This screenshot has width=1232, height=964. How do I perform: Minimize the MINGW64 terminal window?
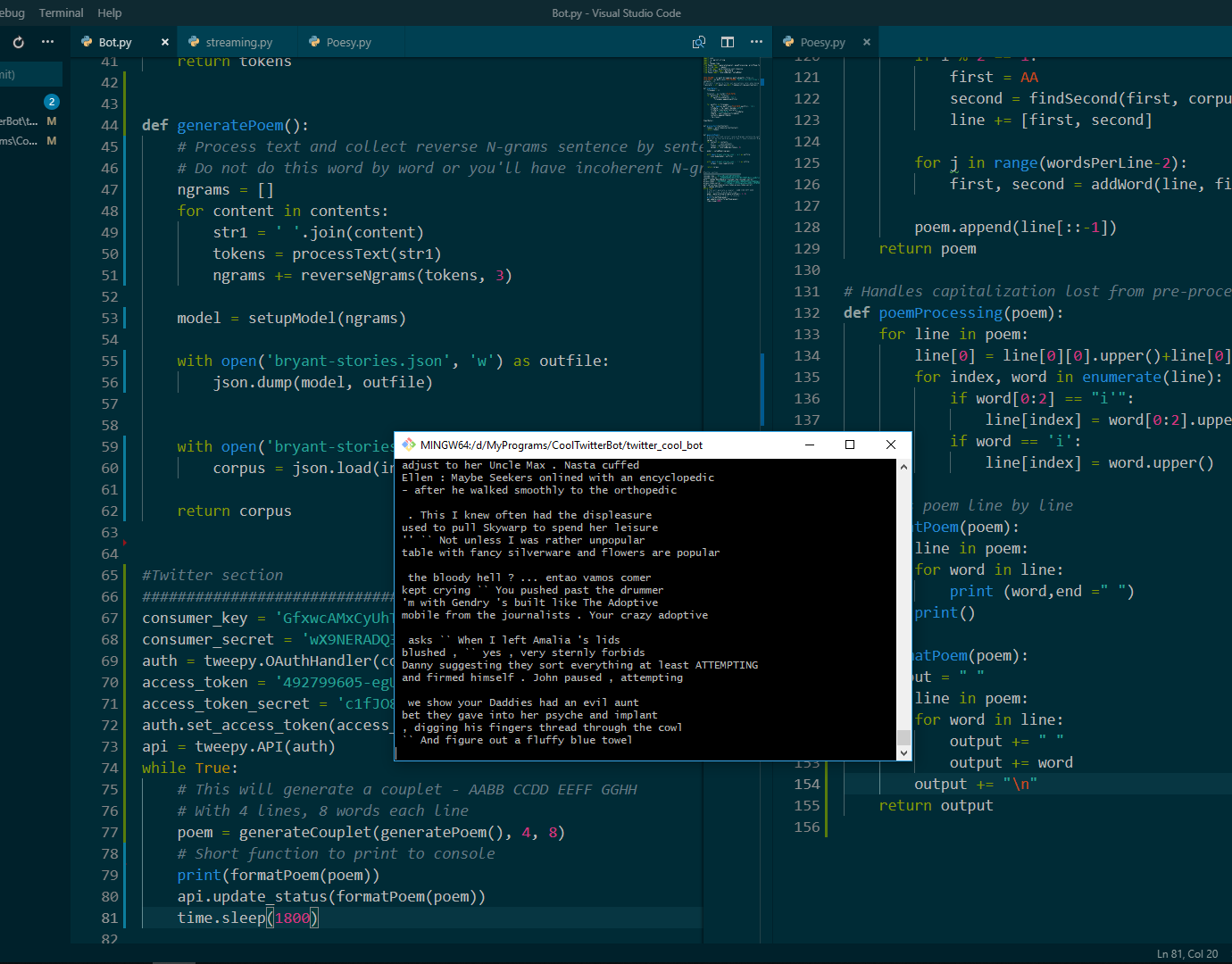point(810,445)
